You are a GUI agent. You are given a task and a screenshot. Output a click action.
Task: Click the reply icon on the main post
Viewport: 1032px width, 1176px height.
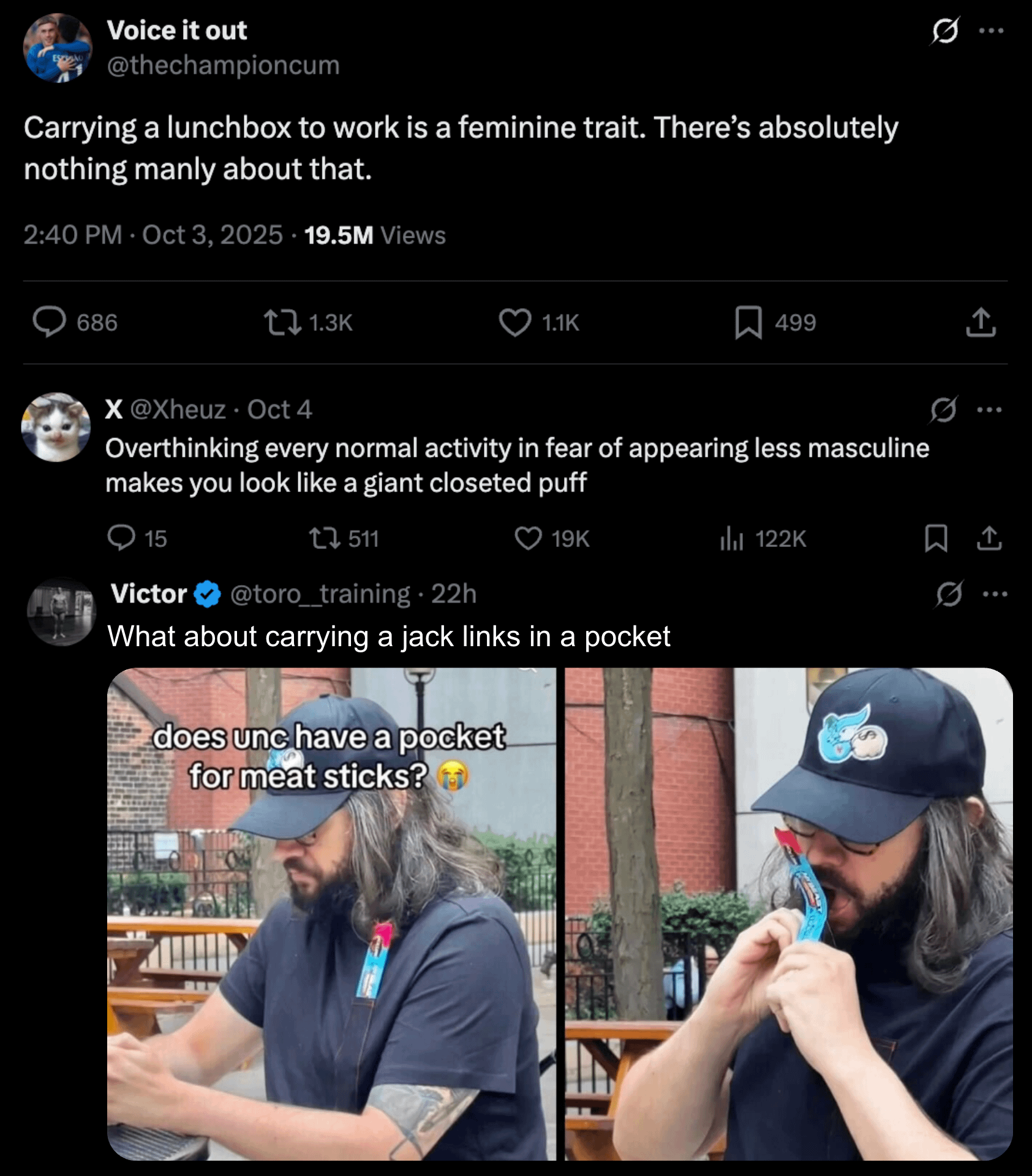click(49, 322)
